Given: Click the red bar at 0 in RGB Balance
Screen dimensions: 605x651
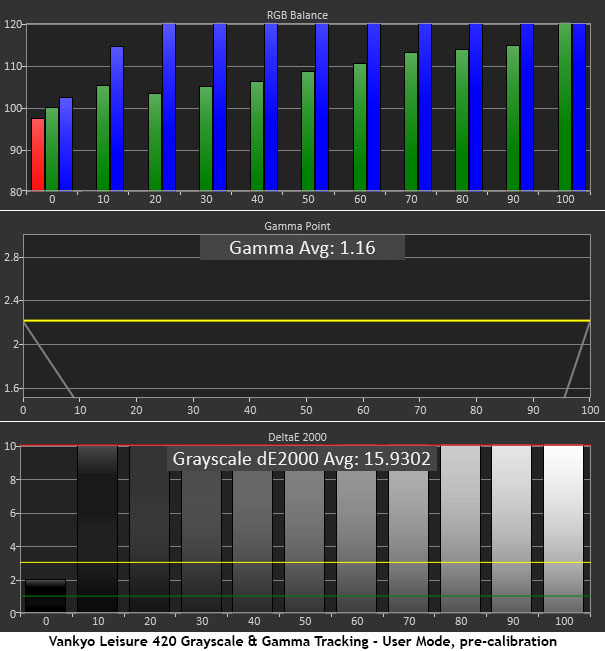Looking at the screenshot, I should 38,154.
